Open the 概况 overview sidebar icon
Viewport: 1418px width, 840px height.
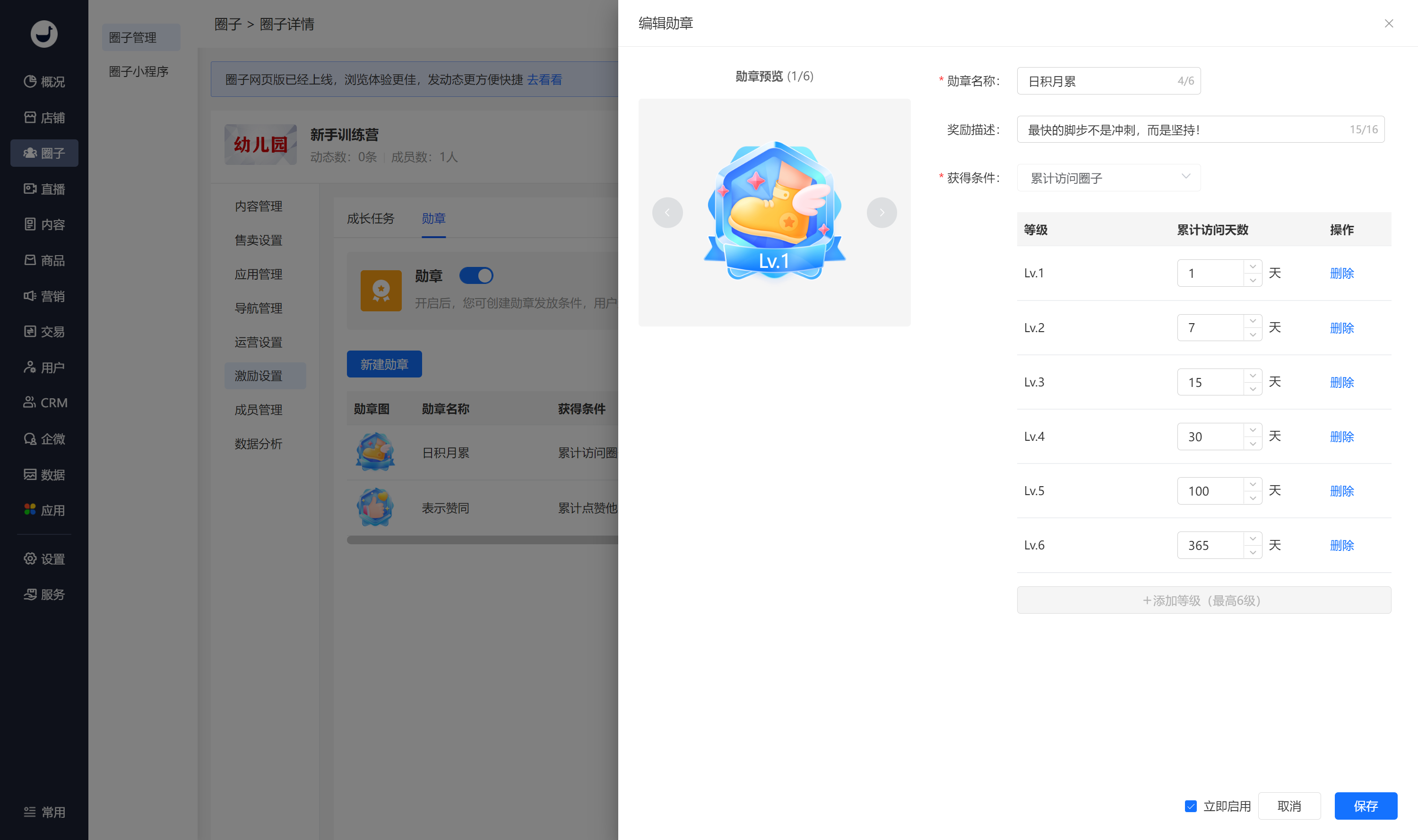point(30,82)
